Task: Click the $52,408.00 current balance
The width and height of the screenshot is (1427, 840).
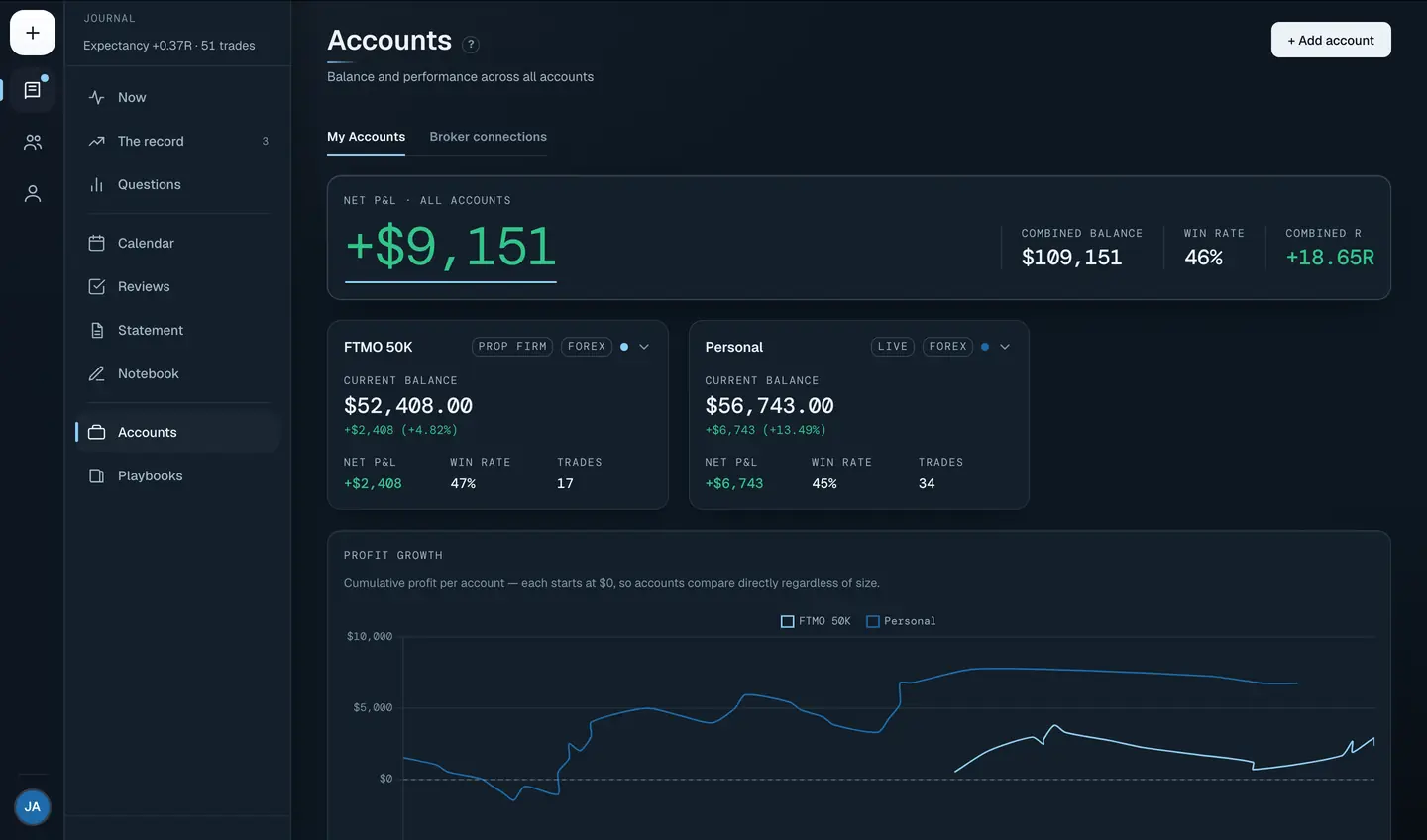Action: (x=408, y=406)
